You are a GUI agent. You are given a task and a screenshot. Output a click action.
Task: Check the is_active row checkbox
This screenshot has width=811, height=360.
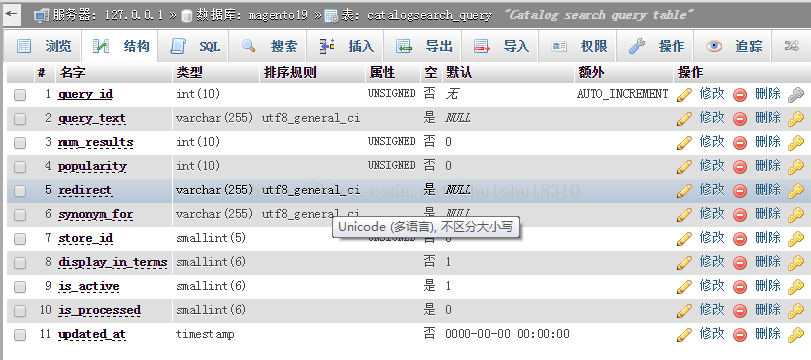20,287
